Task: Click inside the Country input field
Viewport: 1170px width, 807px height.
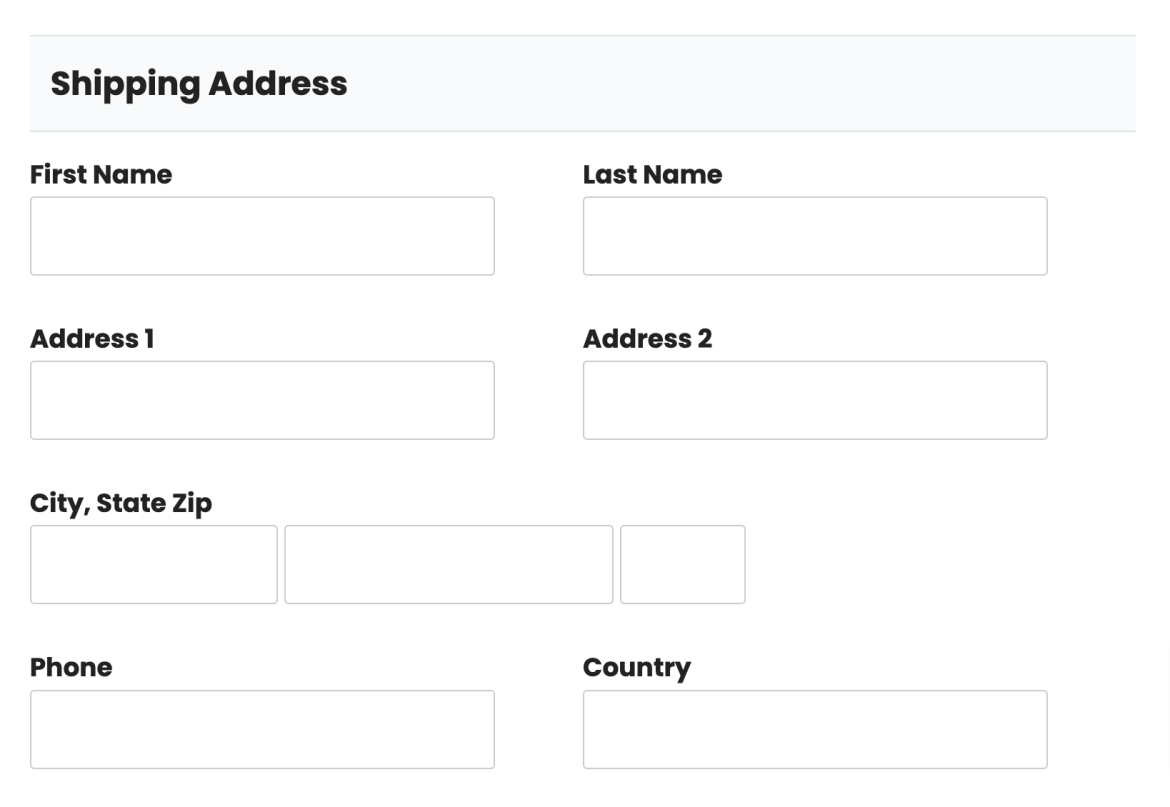Action: (x=814, y=728)
